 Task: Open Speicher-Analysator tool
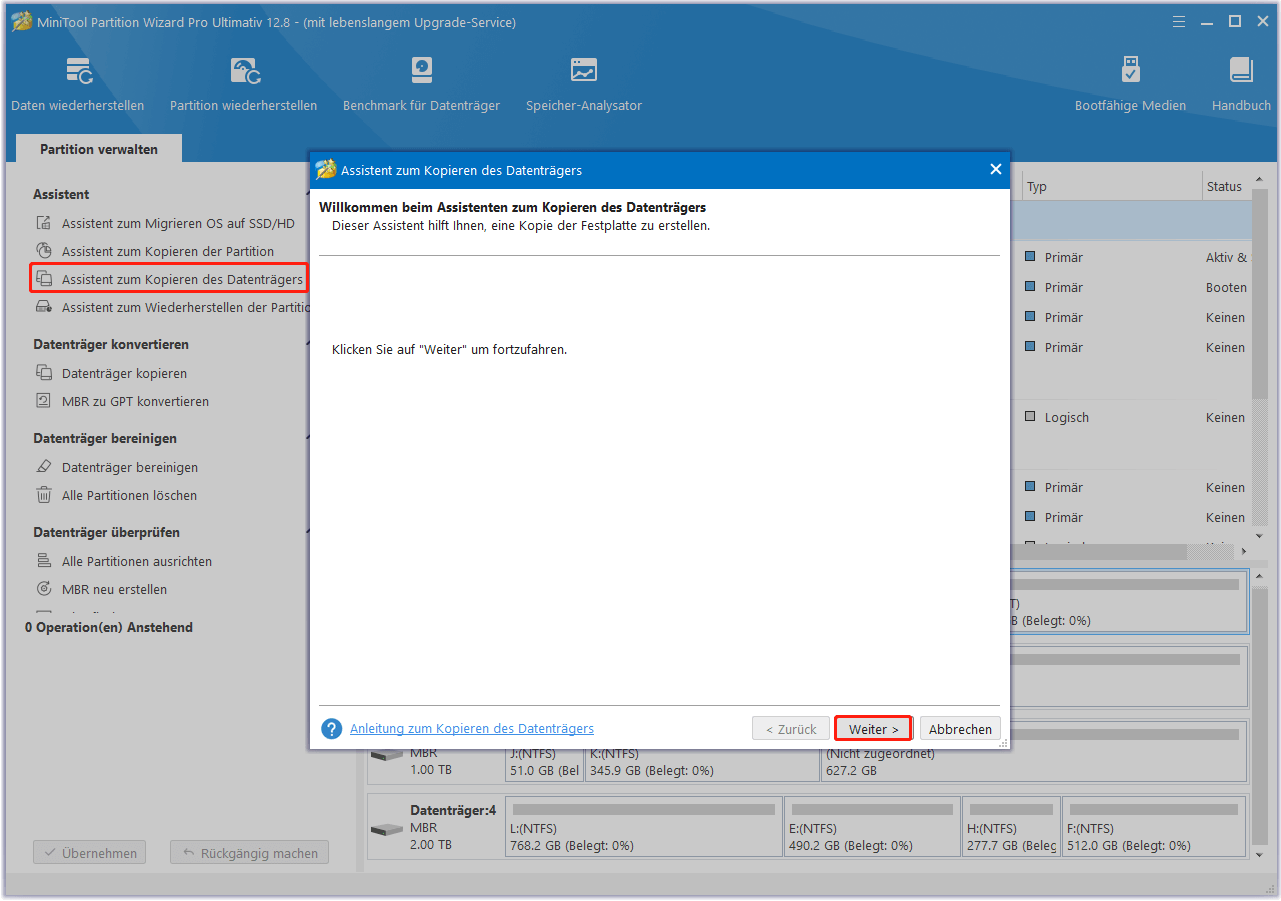click(584, 84)
